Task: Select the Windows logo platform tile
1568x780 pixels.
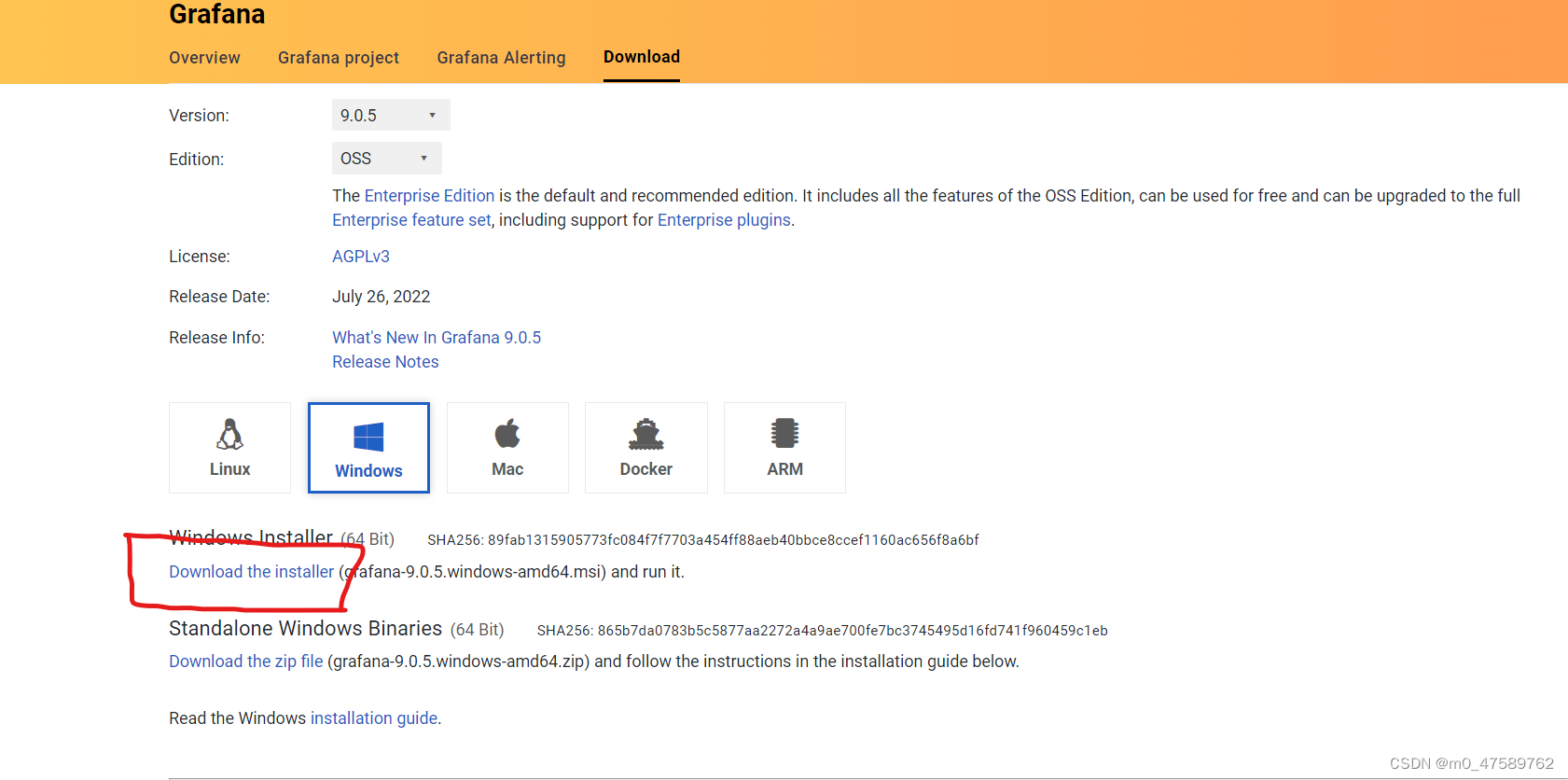Action: tap(368, 448)
